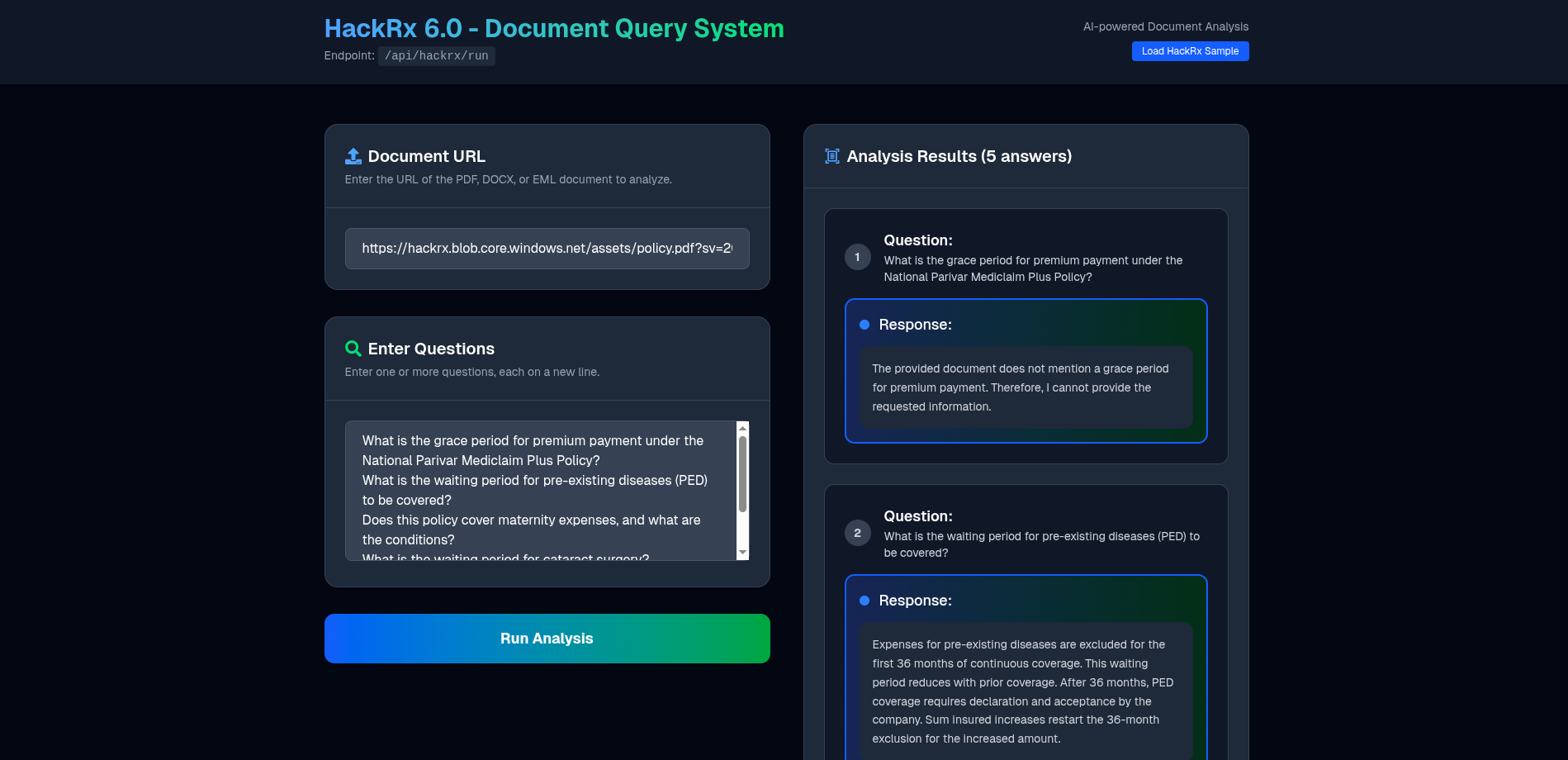Click the Analysis Results header icon

pos(832,156)
